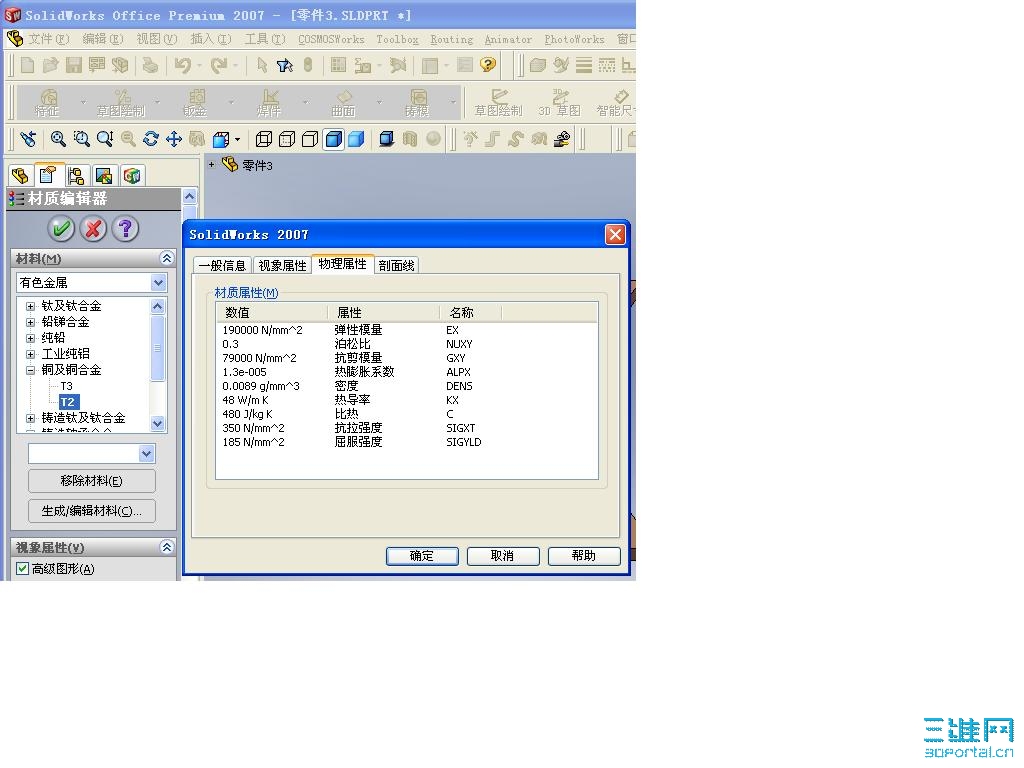The height and width of the screenshot is (768, 1024).
Task: Close the SolidWorks 2007 dialog
Action: [x=615, y=234]
